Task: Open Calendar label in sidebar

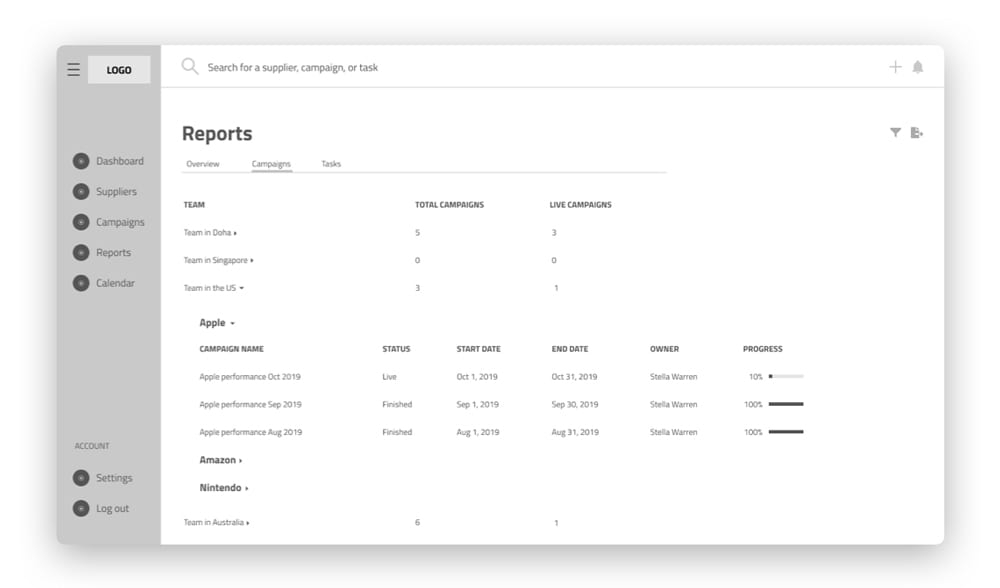Action: tap(115, 283)
